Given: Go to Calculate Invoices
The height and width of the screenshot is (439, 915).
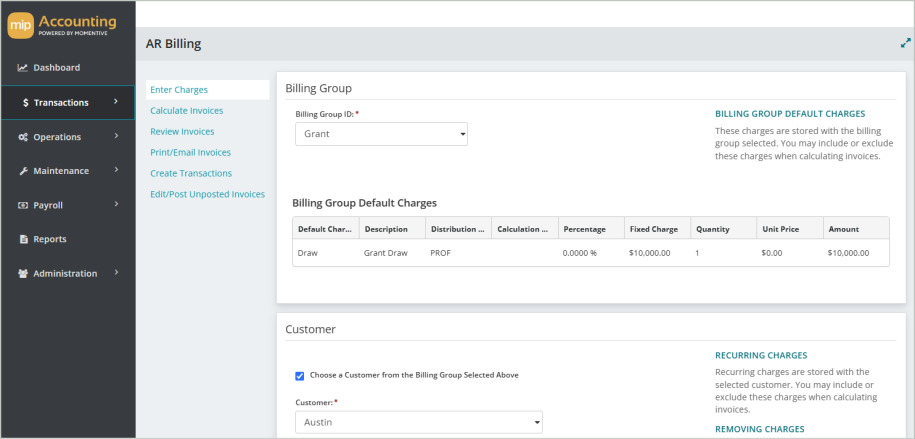Looking at the screenshot, I should (186, 110).
